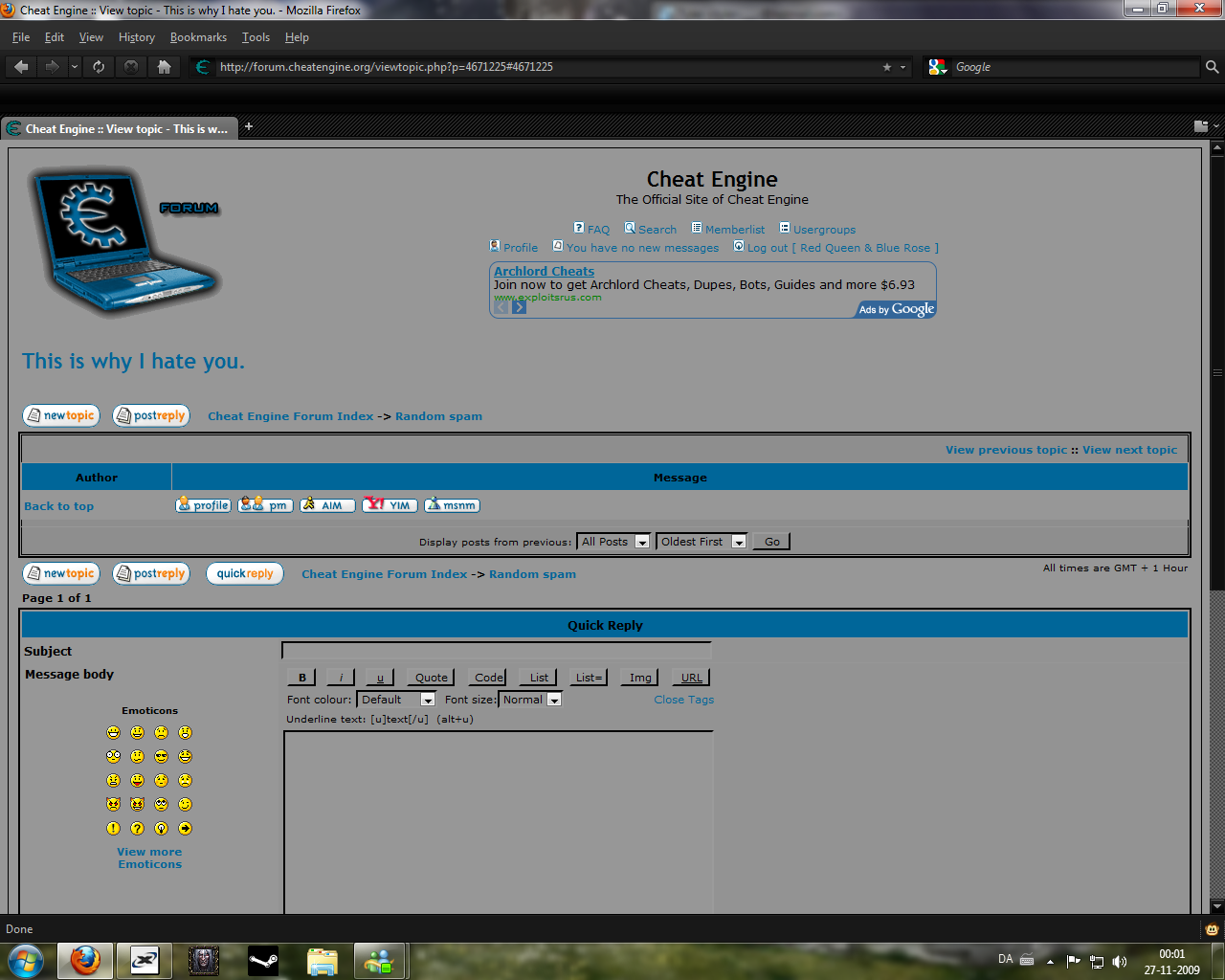Open the file explorer folder on taskbar
Screen dimensions: 1225x980
click(x=323, y=960)
